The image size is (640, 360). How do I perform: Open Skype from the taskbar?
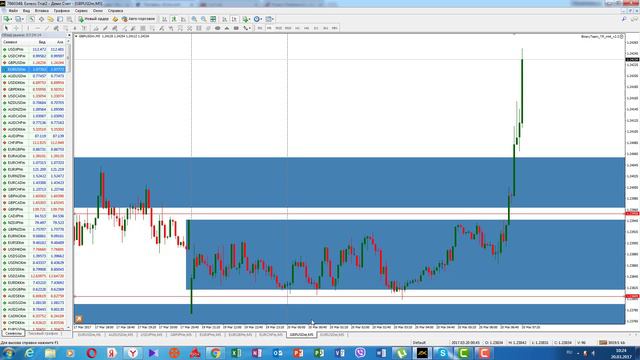coord(443,353)
